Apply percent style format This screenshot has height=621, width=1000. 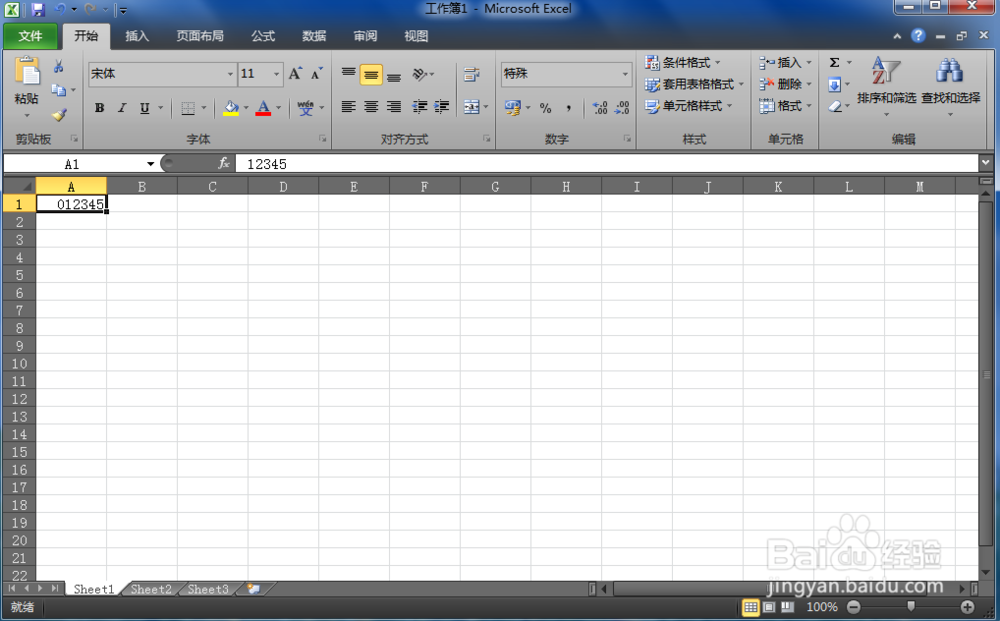(545, 108)
